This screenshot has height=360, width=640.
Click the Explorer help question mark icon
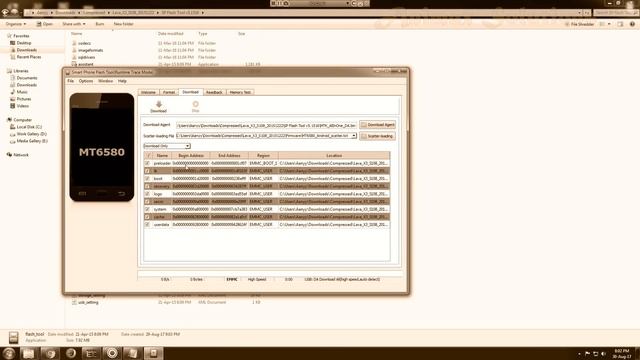(x=632, y=24)
